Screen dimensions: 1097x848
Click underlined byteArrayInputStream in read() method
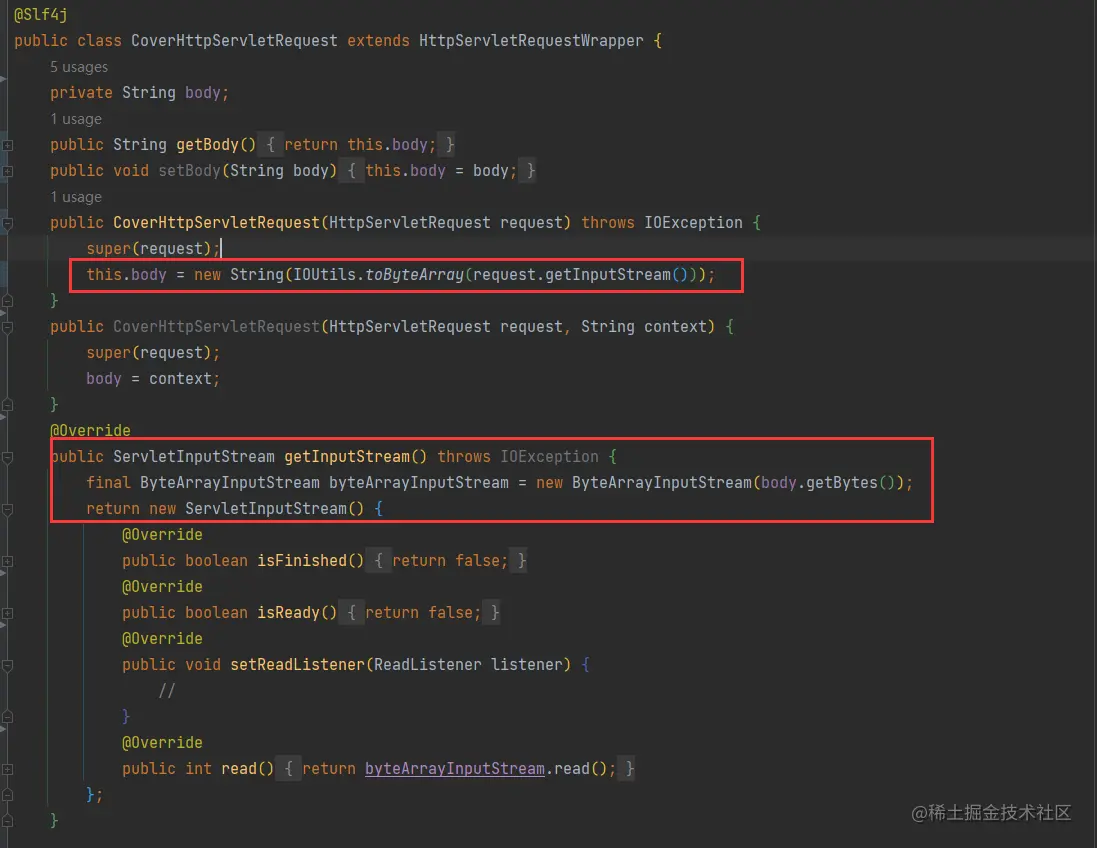(x=455, y=769)
